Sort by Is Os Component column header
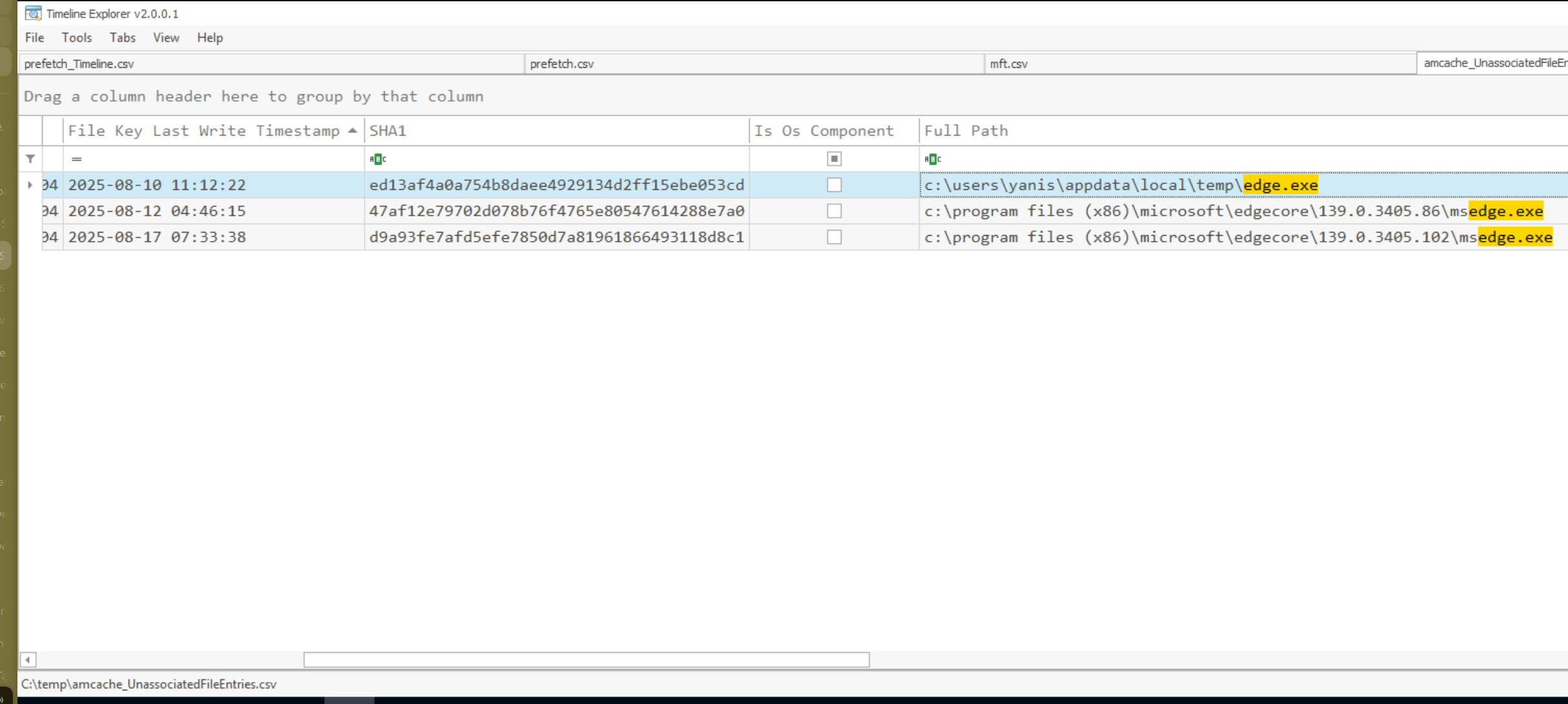The width and height of the screenshot is (1568, 704). 834,130
